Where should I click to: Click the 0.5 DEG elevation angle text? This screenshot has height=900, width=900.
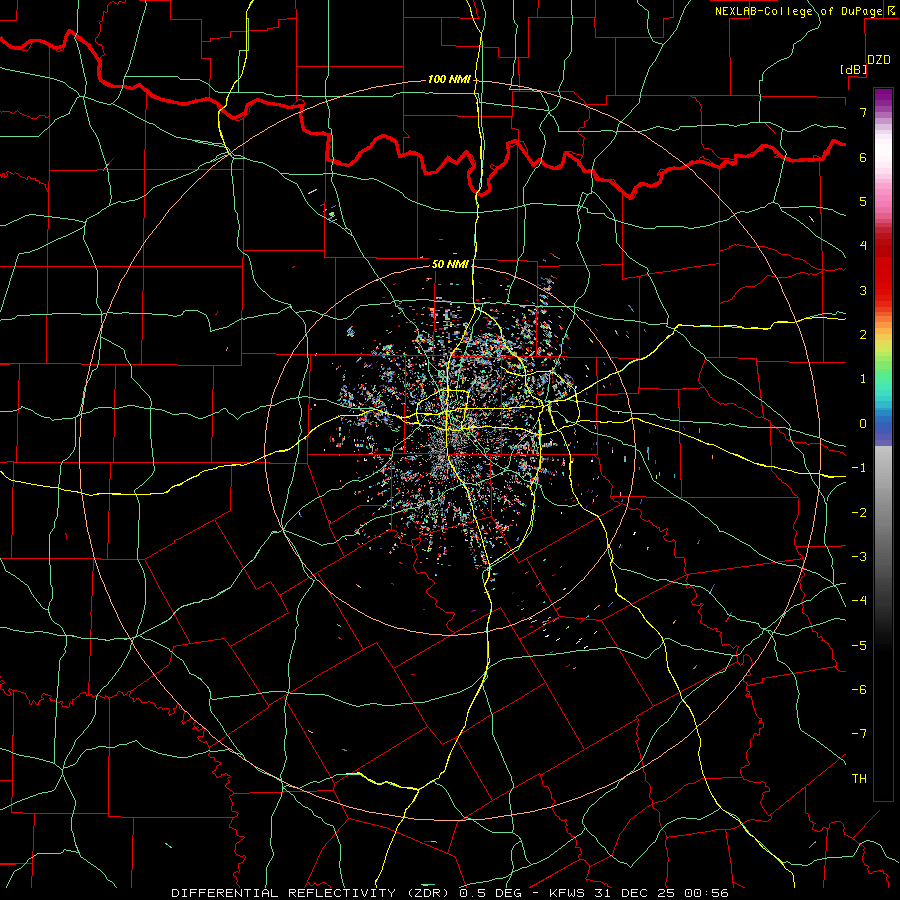click(x=490, y=893)
